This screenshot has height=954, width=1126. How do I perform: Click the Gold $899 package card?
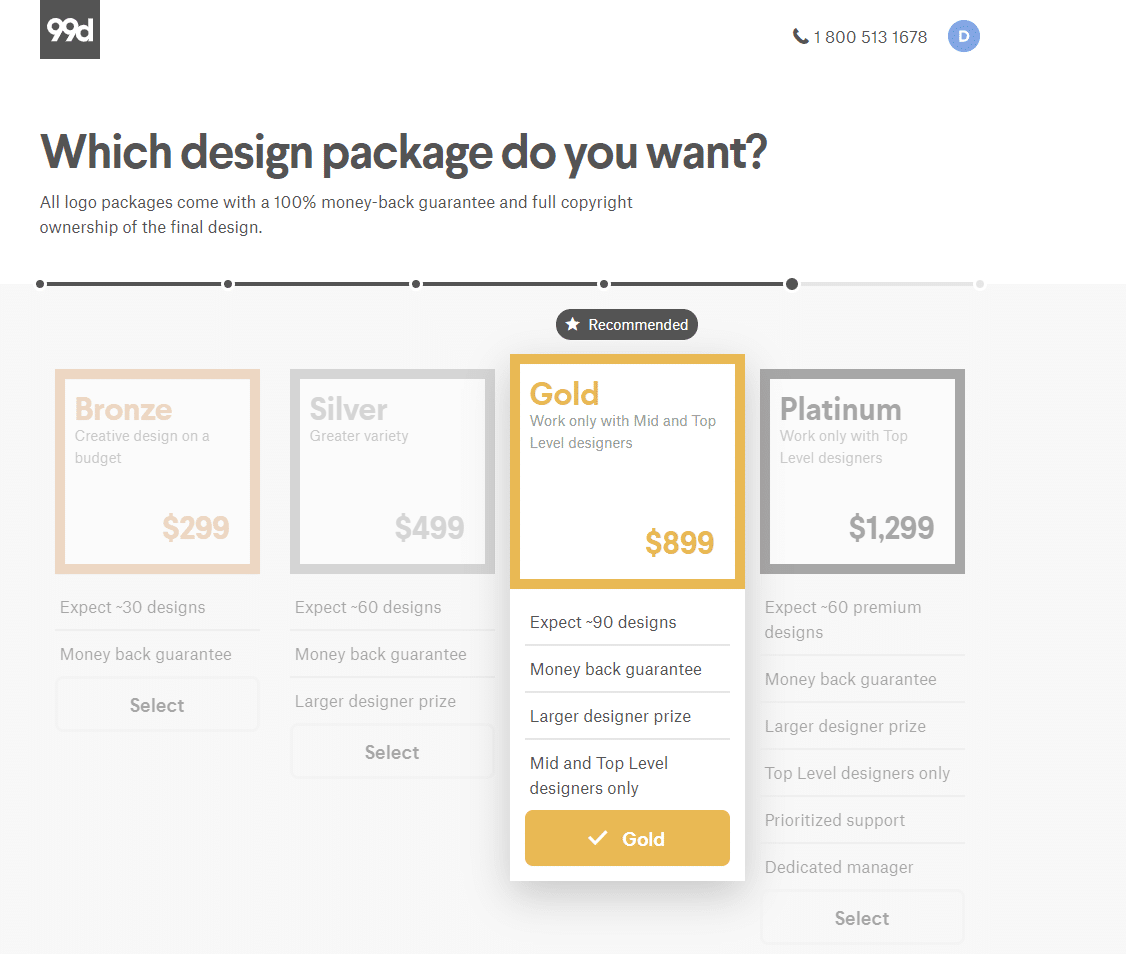pos(627,471)
